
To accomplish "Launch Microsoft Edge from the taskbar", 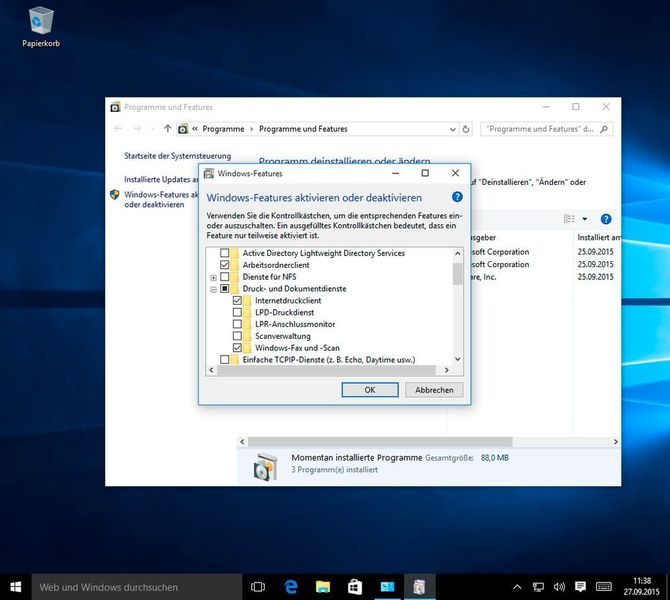I will 291,587.
